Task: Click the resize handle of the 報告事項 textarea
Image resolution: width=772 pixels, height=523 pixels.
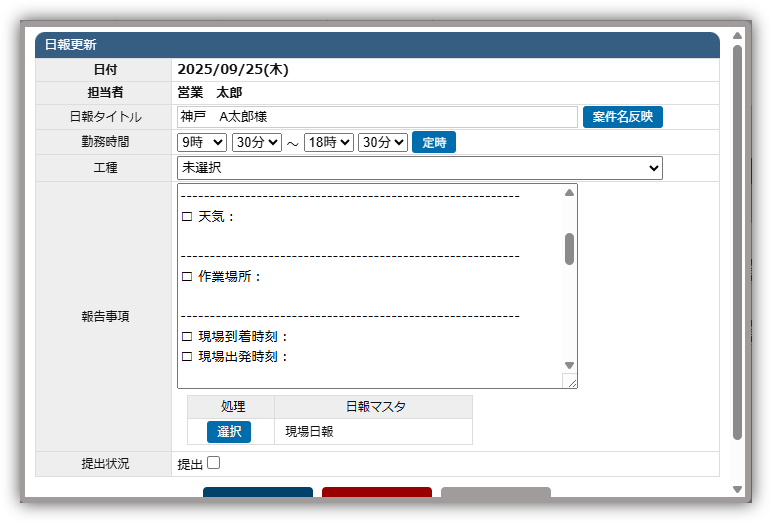Action: [x=570, y=381]
